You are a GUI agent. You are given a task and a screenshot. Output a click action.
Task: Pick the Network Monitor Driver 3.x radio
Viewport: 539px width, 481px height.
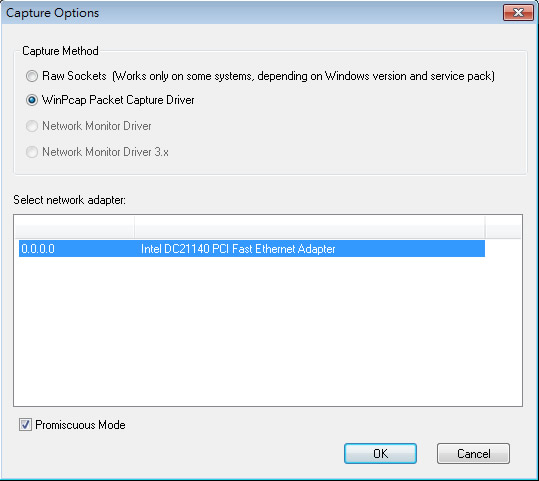coord(32,152)
